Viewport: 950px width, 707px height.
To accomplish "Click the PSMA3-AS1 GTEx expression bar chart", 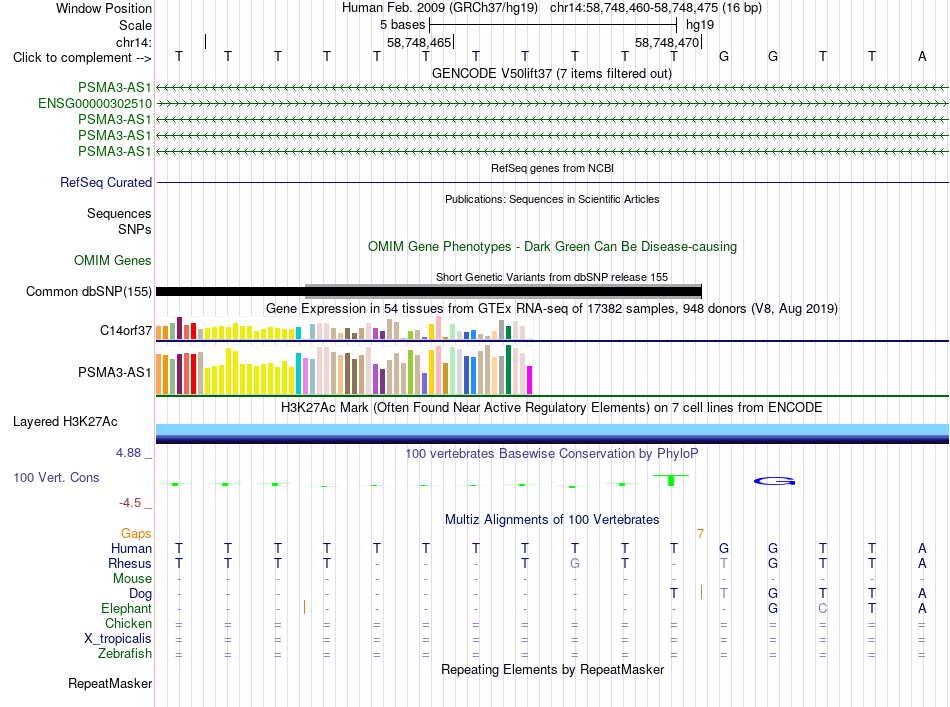I will 344,370.
